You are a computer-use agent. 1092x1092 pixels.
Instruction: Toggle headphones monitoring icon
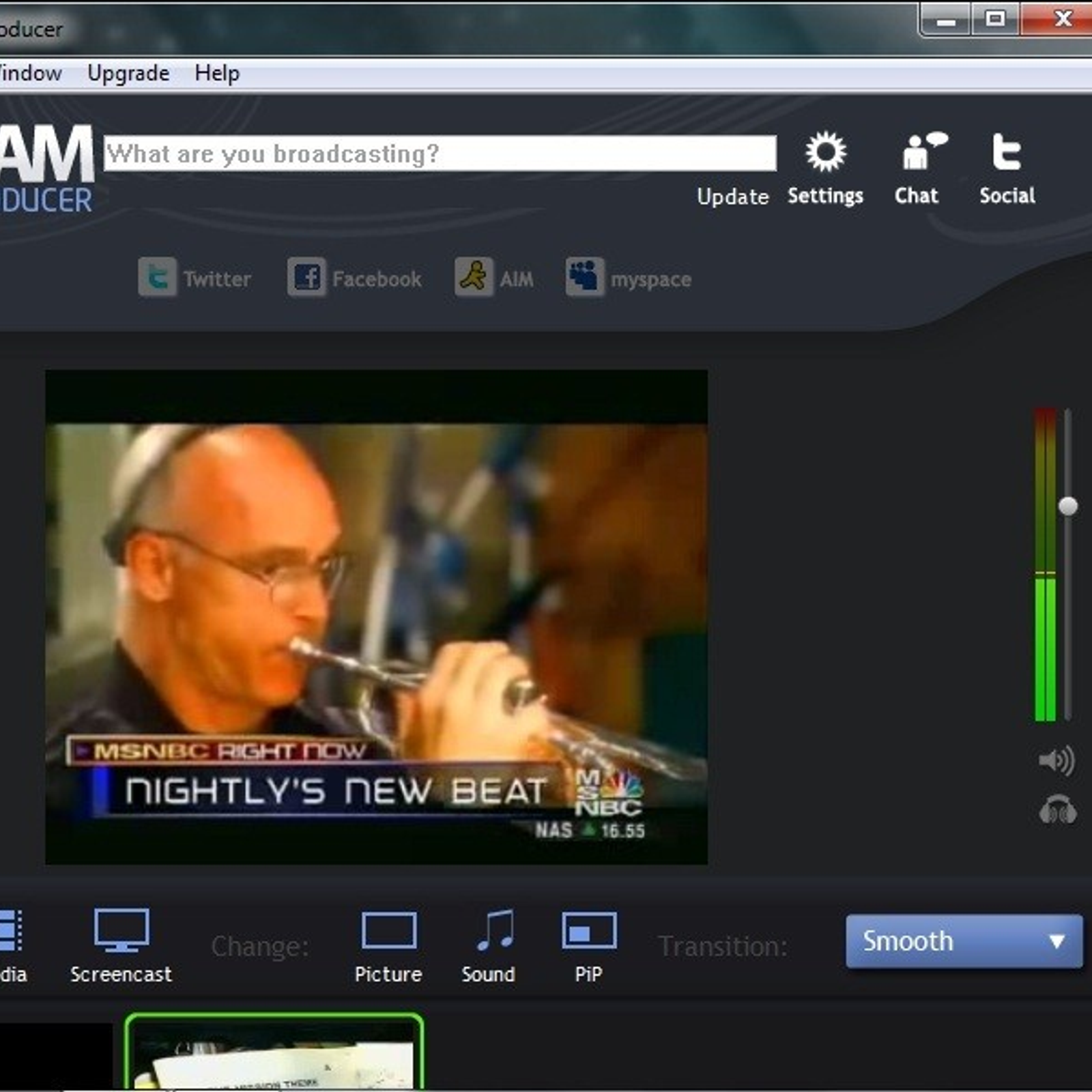1058,810
